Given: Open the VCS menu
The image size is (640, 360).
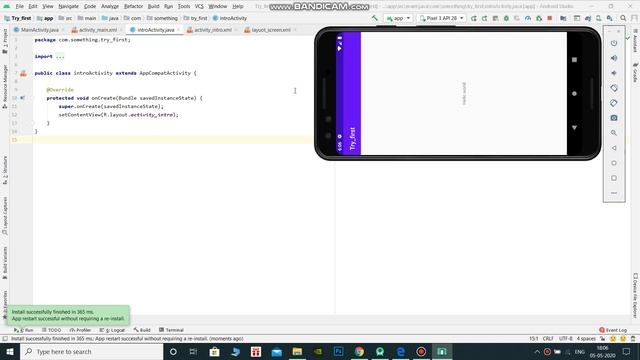Looking at the screenshot, I should point(199,7).
